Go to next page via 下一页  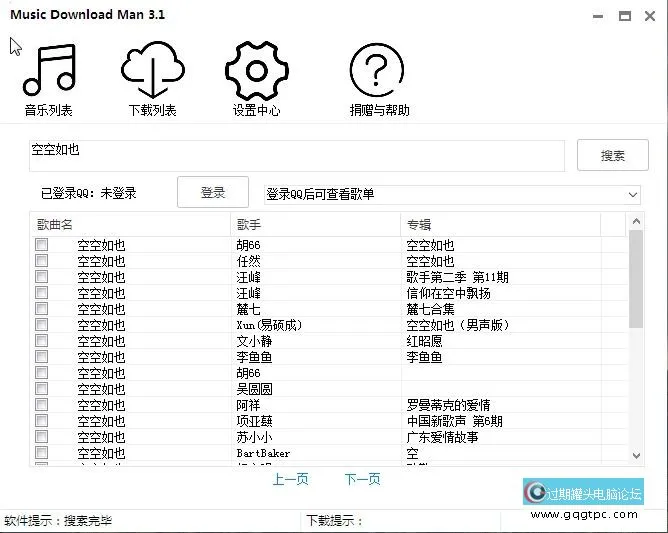tap(362, 479)
